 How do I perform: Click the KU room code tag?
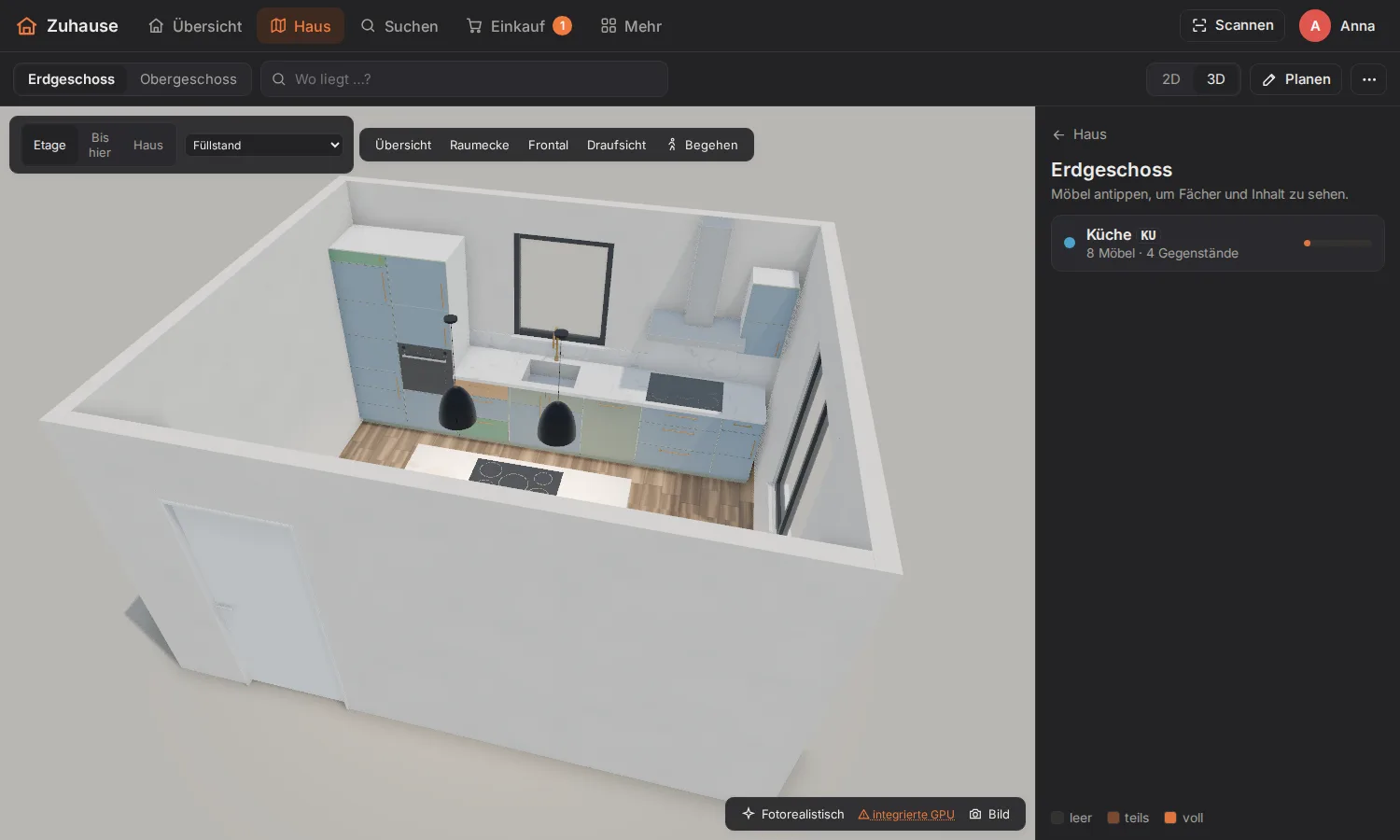point(1148,235)
